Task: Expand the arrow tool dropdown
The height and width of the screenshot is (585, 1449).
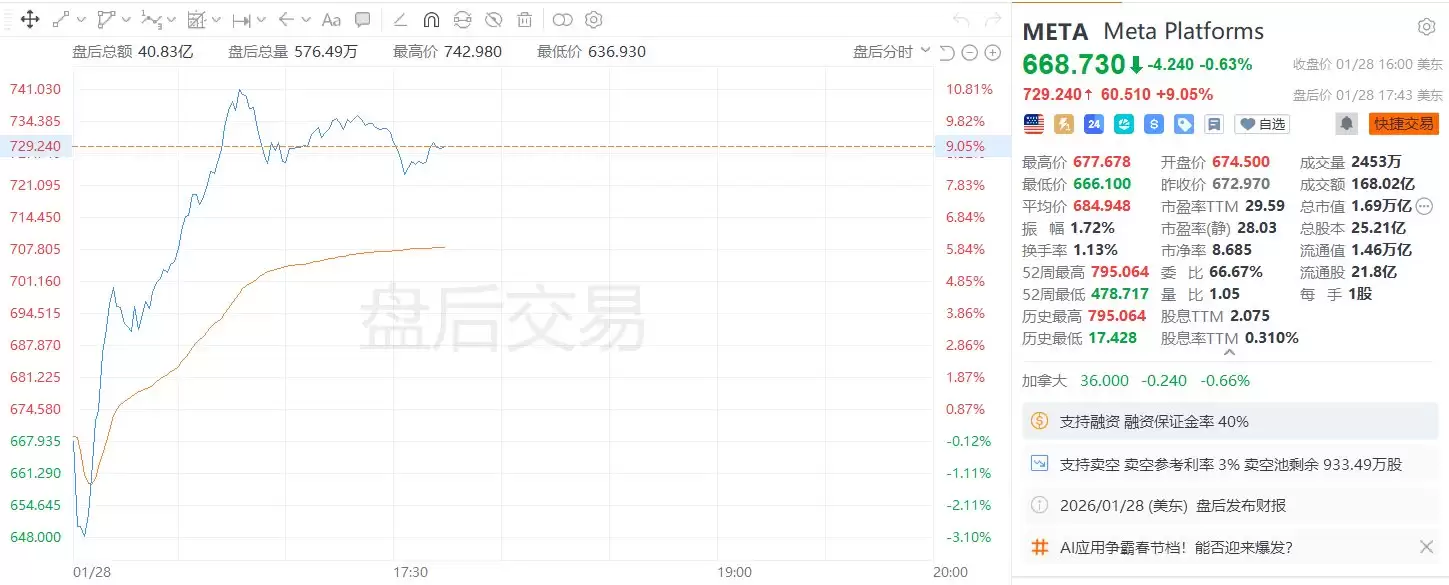Action: 307,19
